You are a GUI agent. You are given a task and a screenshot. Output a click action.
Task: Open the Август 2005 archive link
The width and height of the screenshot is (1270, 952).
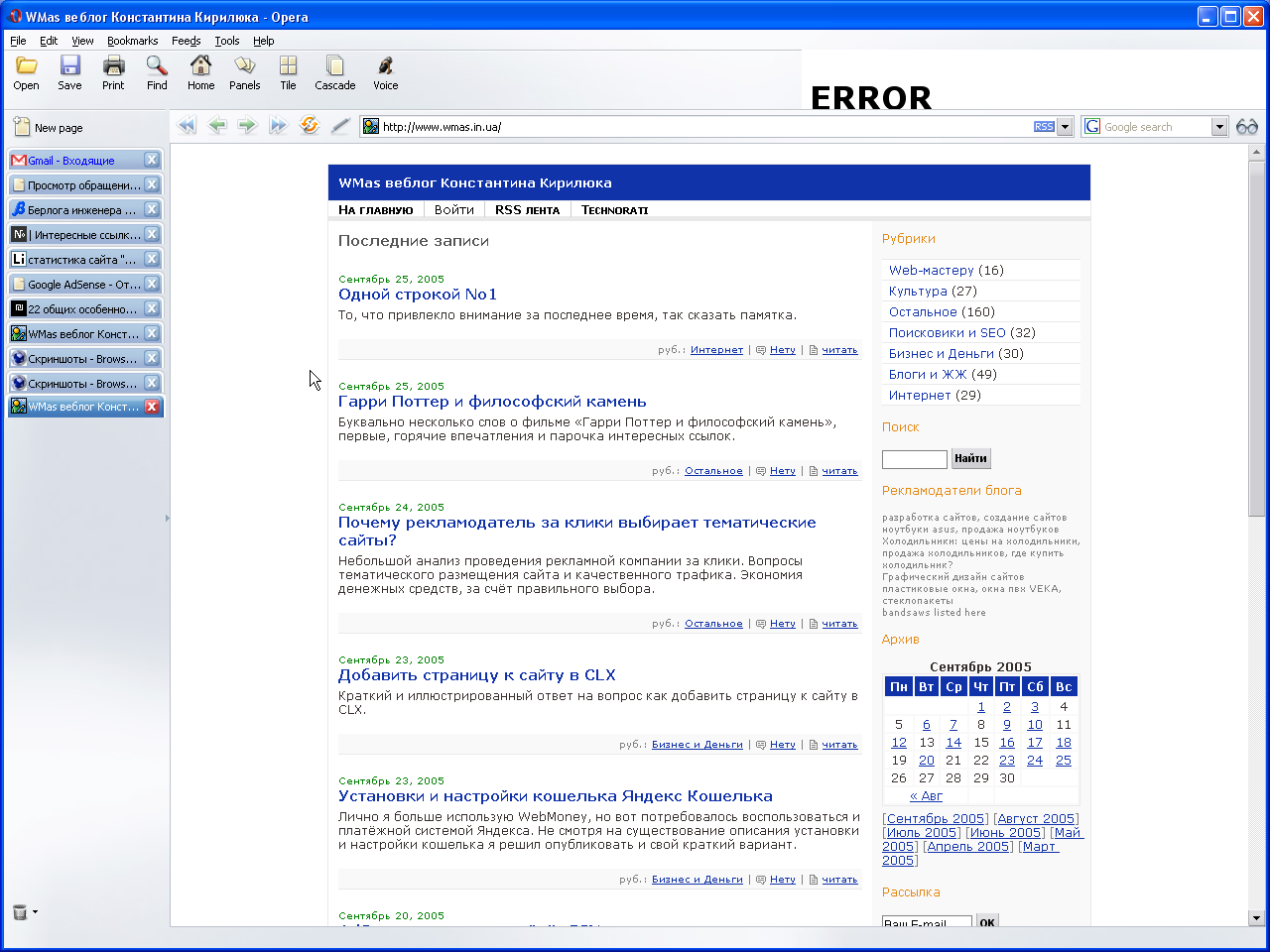[1037, 819]
